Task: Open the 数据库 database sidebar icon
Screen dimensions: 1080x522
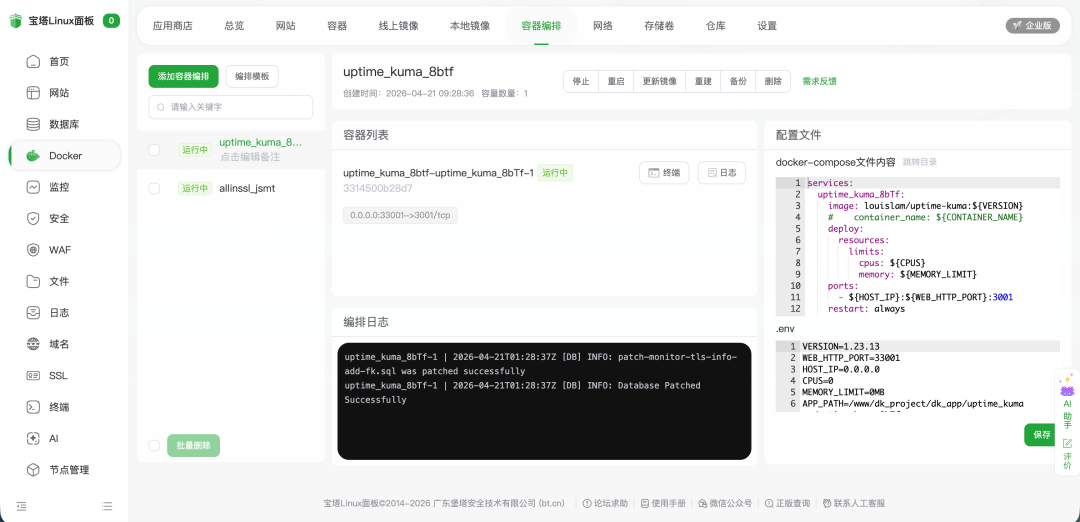Action: 33,125
